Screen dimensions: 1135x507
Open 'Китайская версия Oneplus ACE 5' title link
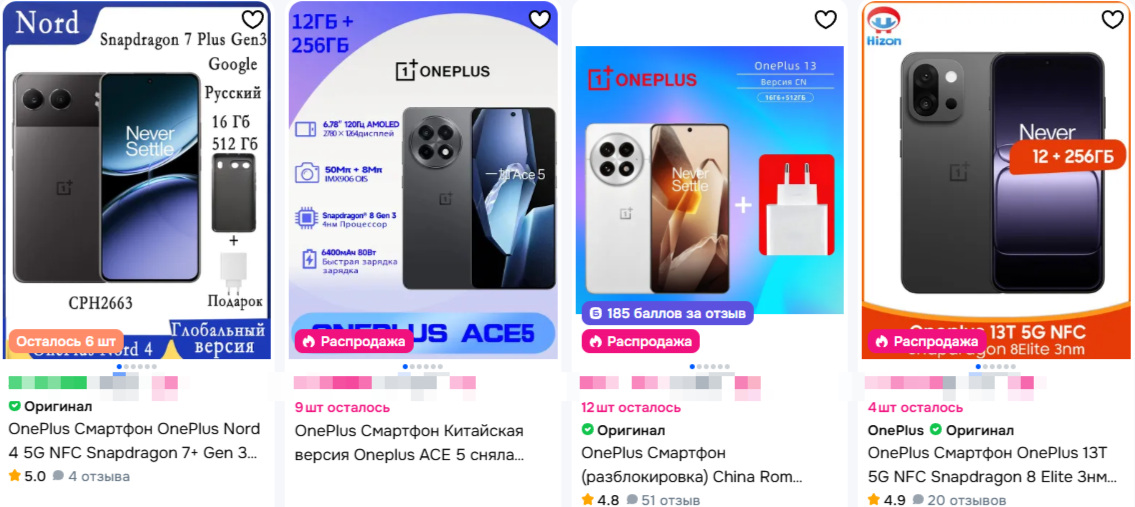tap(410, 442)
